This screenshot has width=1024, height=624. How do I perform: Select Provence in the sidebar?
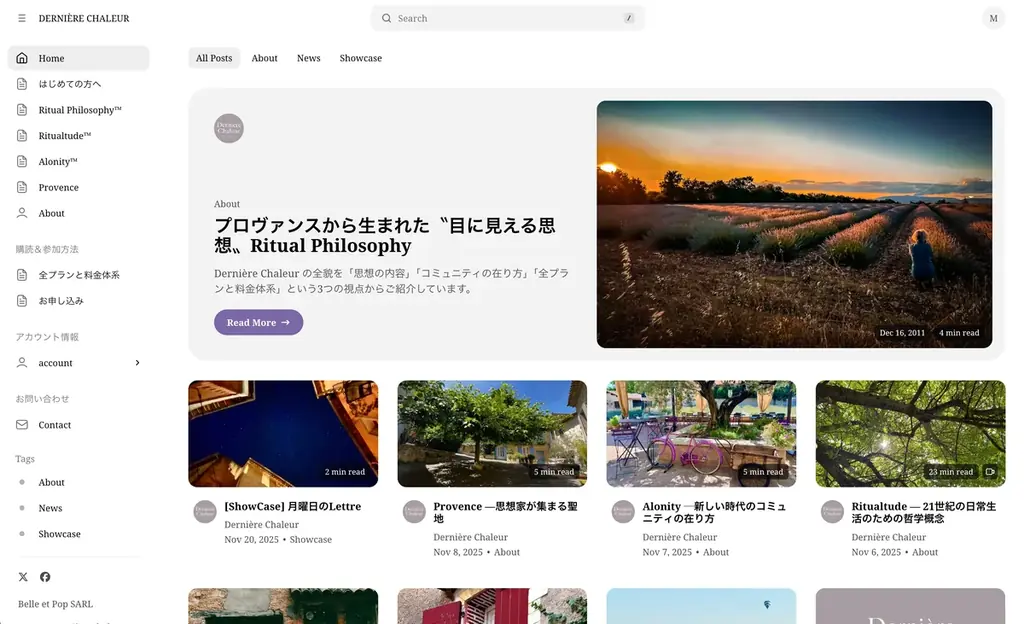tap(60, 187)
